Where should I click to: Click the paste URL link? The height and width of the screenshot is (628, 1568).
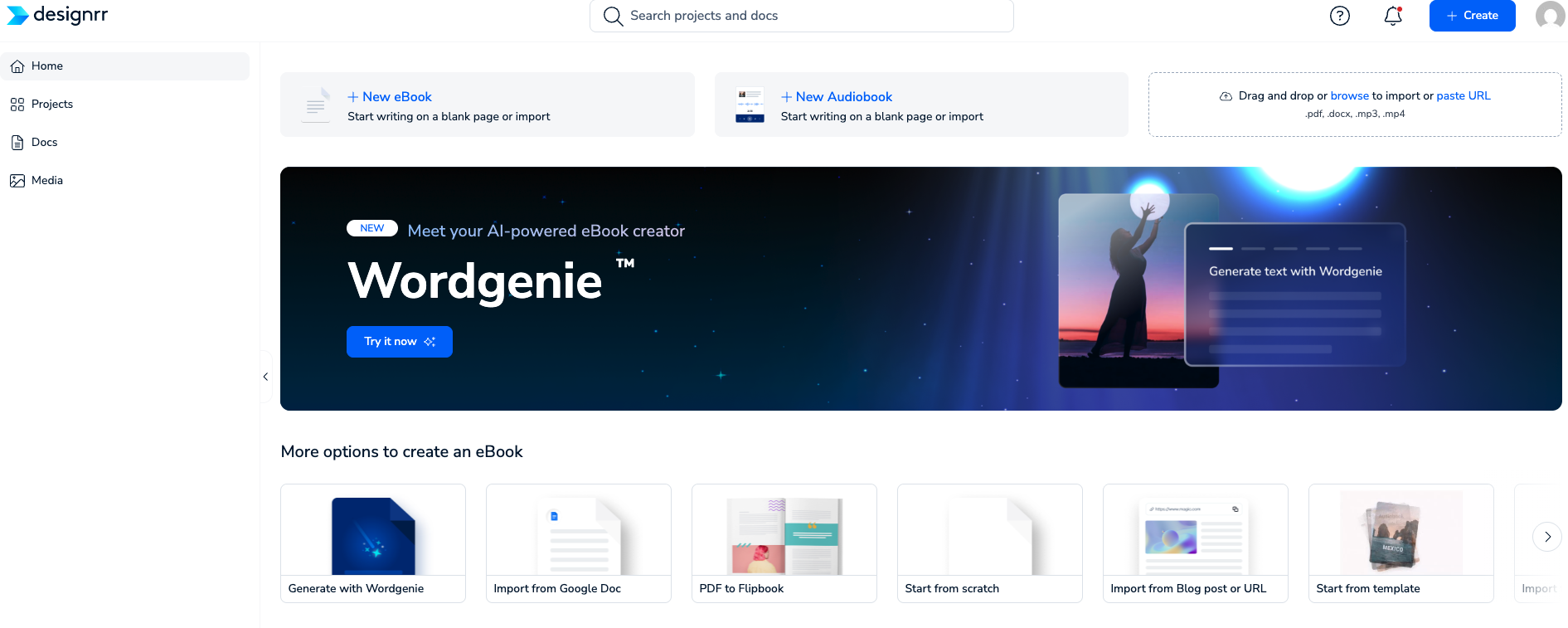[x=1464, y=96]
